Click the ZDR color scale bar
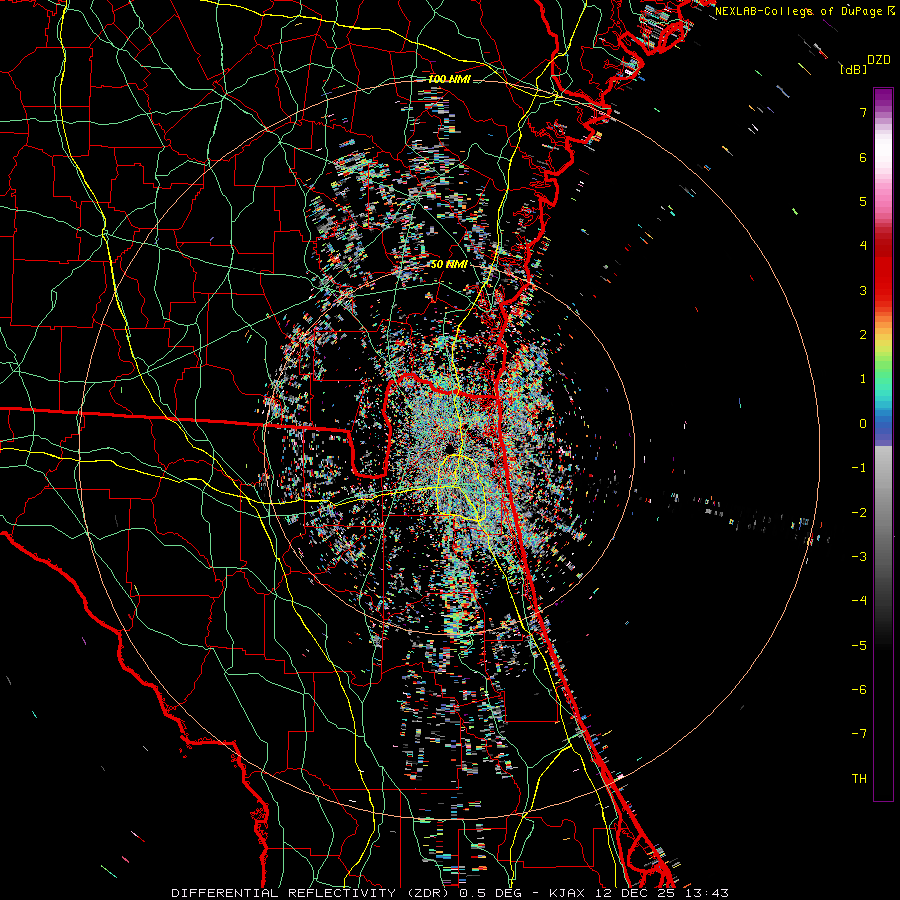This screenshot has width=900, height=900. [x=883, y=444]
